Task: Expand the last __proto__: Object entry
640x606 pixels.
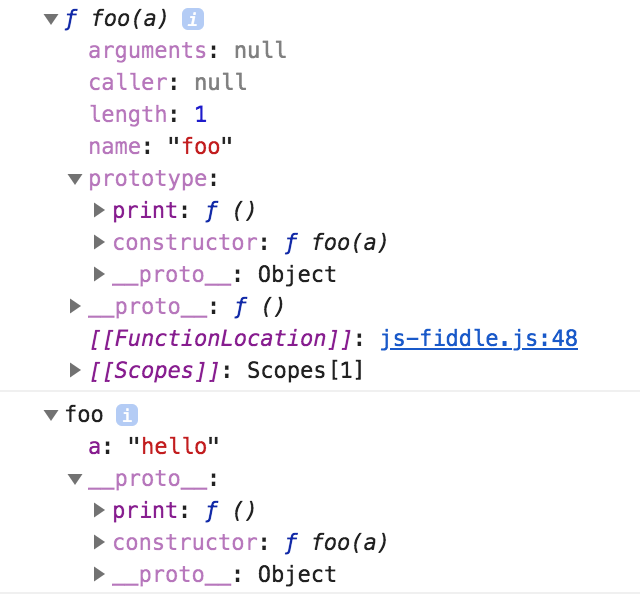Action: tap(99, 574)
